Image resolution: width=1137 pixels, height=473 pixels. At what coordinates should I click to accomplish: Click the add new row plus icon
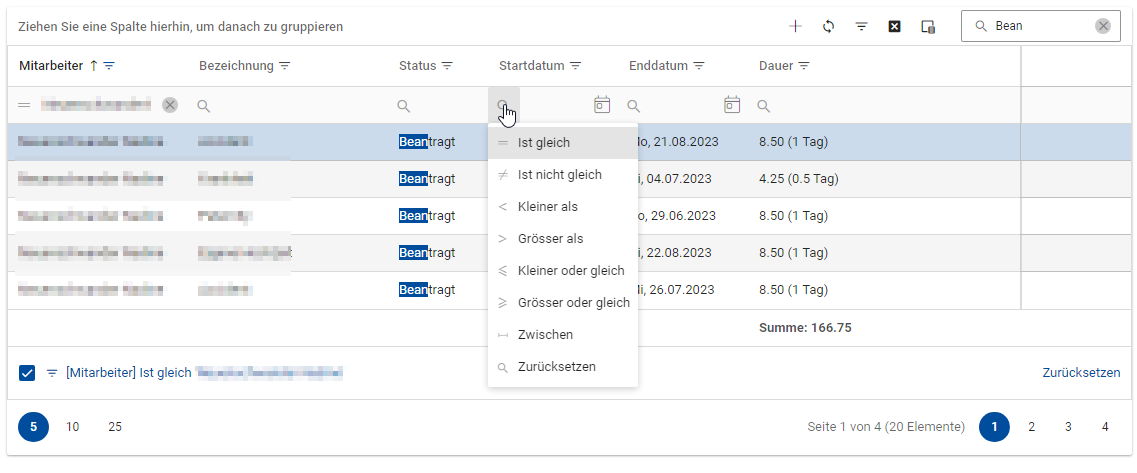[x=795, y=27]
